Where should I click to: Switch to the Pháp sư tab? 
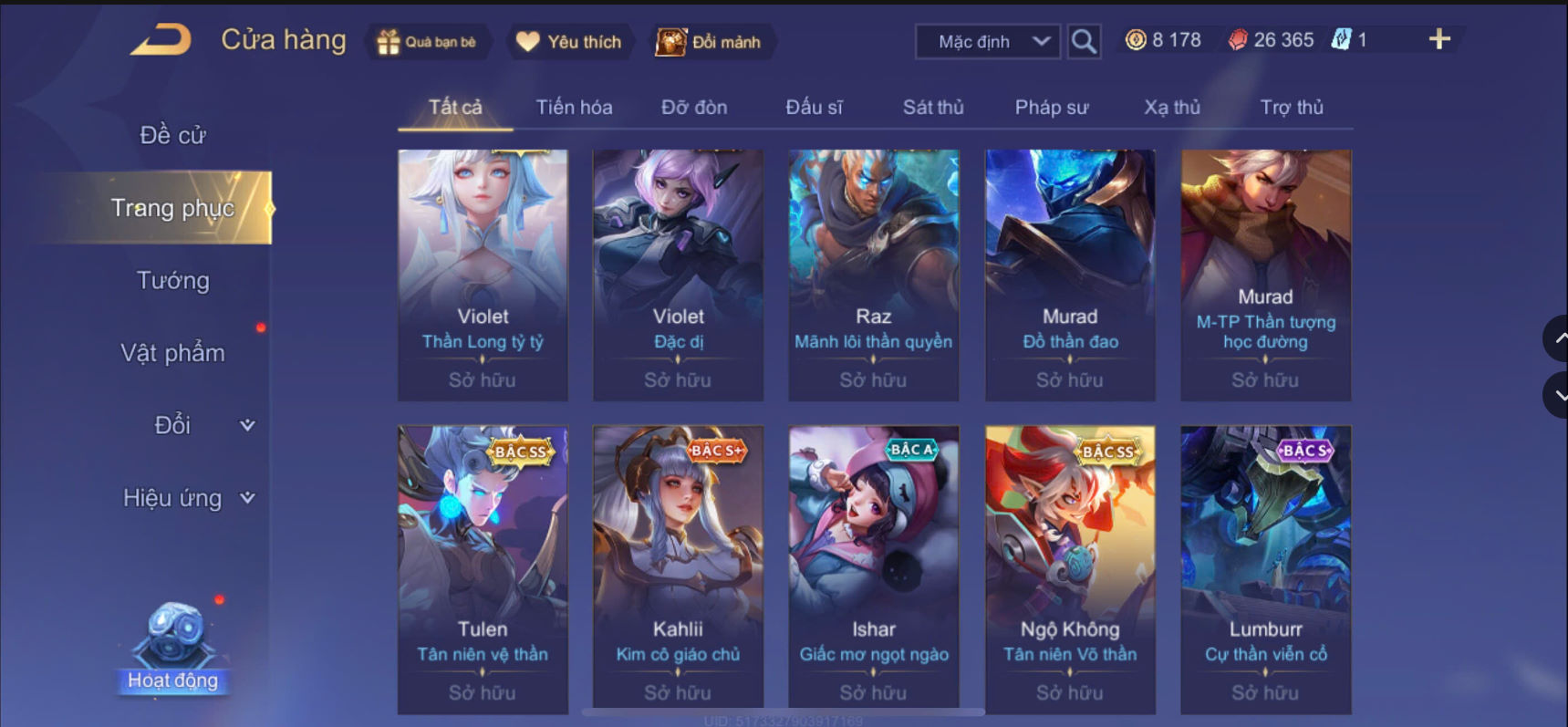(x=1052, y=107)
